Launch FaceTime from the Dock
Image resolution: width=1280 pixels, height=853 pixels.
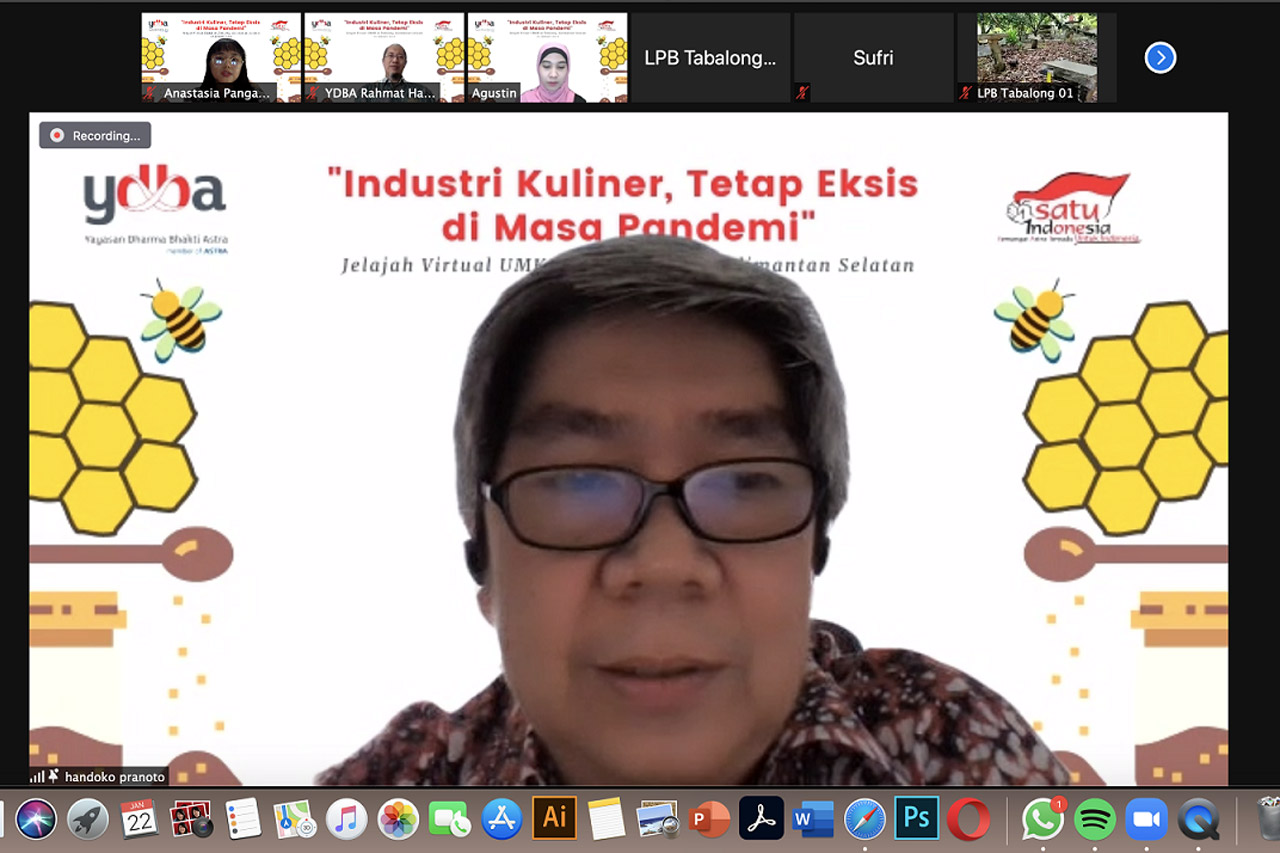[450, 820]
